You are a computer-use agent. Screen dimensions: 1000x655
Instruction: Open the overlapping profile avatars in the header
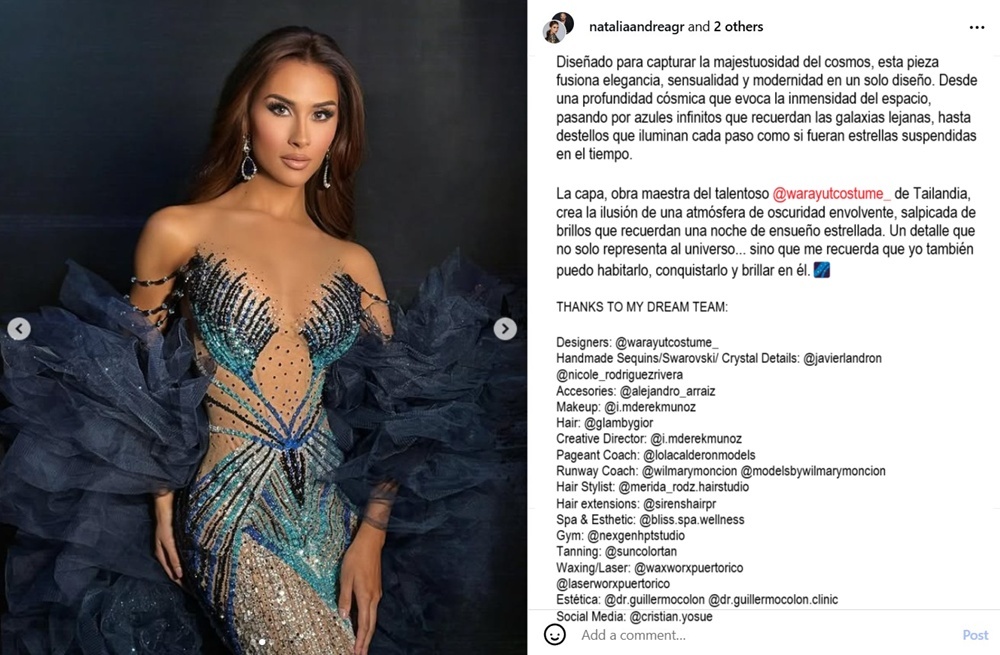click(559, 27)
